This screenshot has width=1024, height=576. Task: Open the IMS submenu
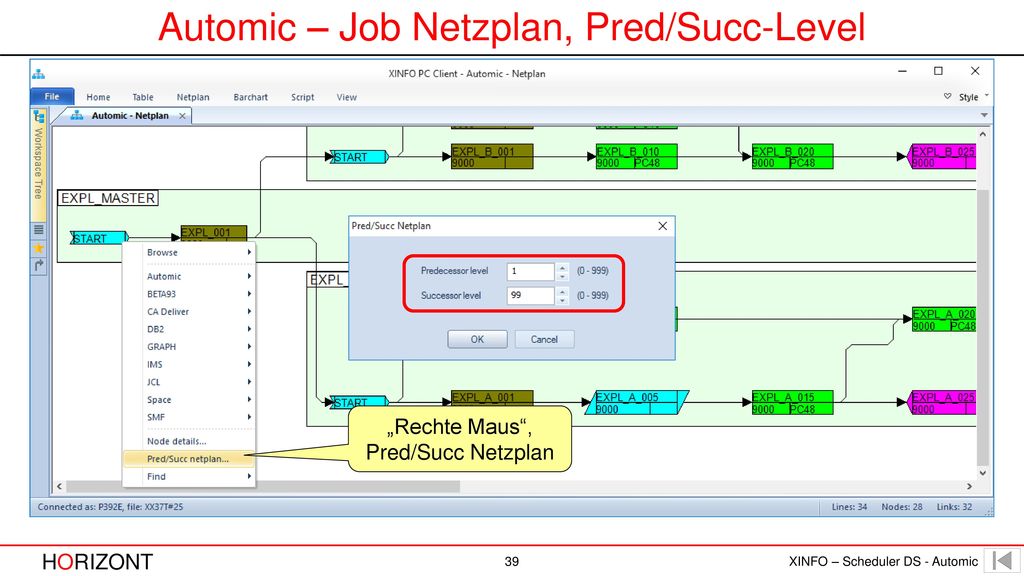click(x=189, y=364)
